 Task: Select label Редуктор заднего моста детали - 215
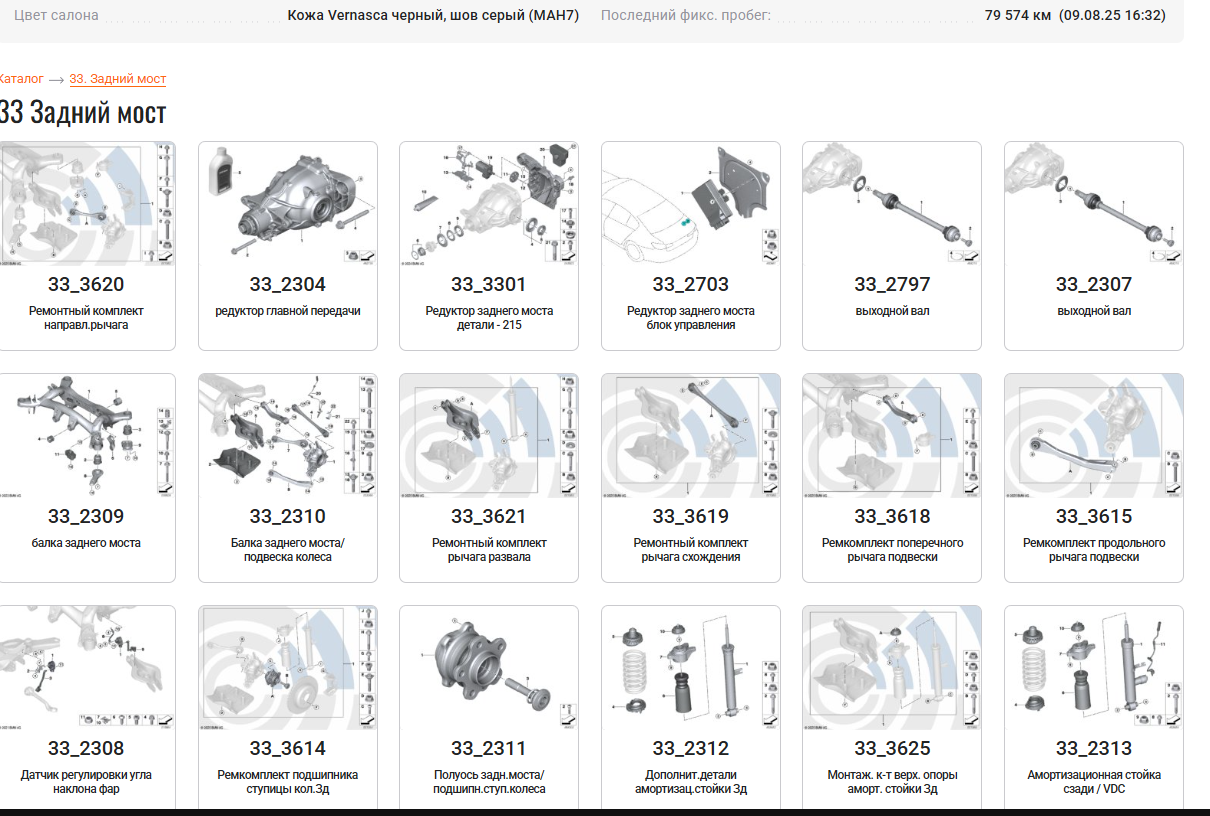click(x=489, y=318)
